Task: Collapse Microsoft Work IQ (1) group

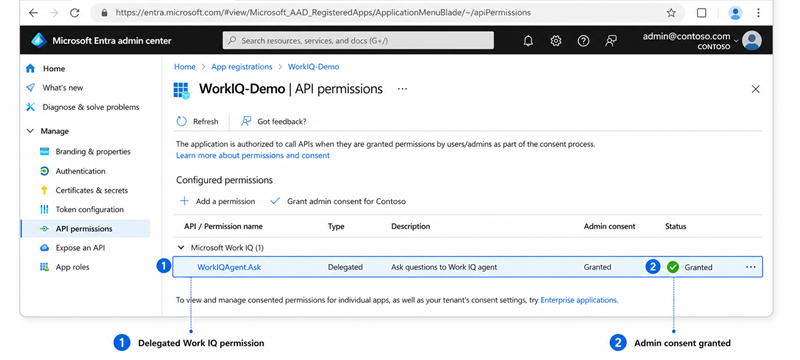Action: point(180,247)
